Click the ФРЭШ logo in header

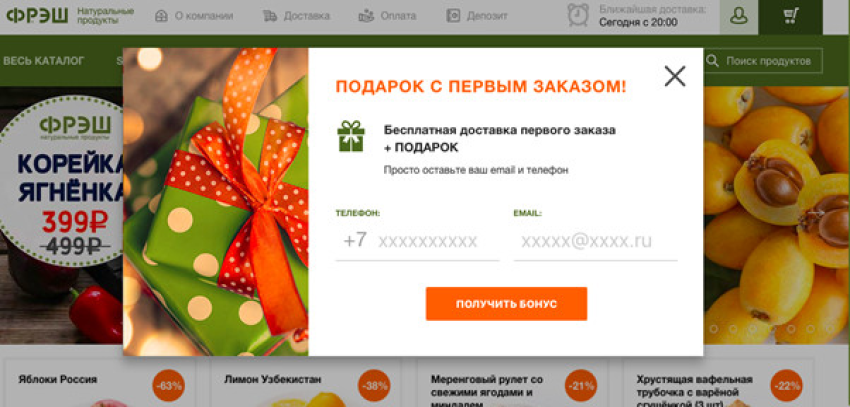tap(37, 15)
